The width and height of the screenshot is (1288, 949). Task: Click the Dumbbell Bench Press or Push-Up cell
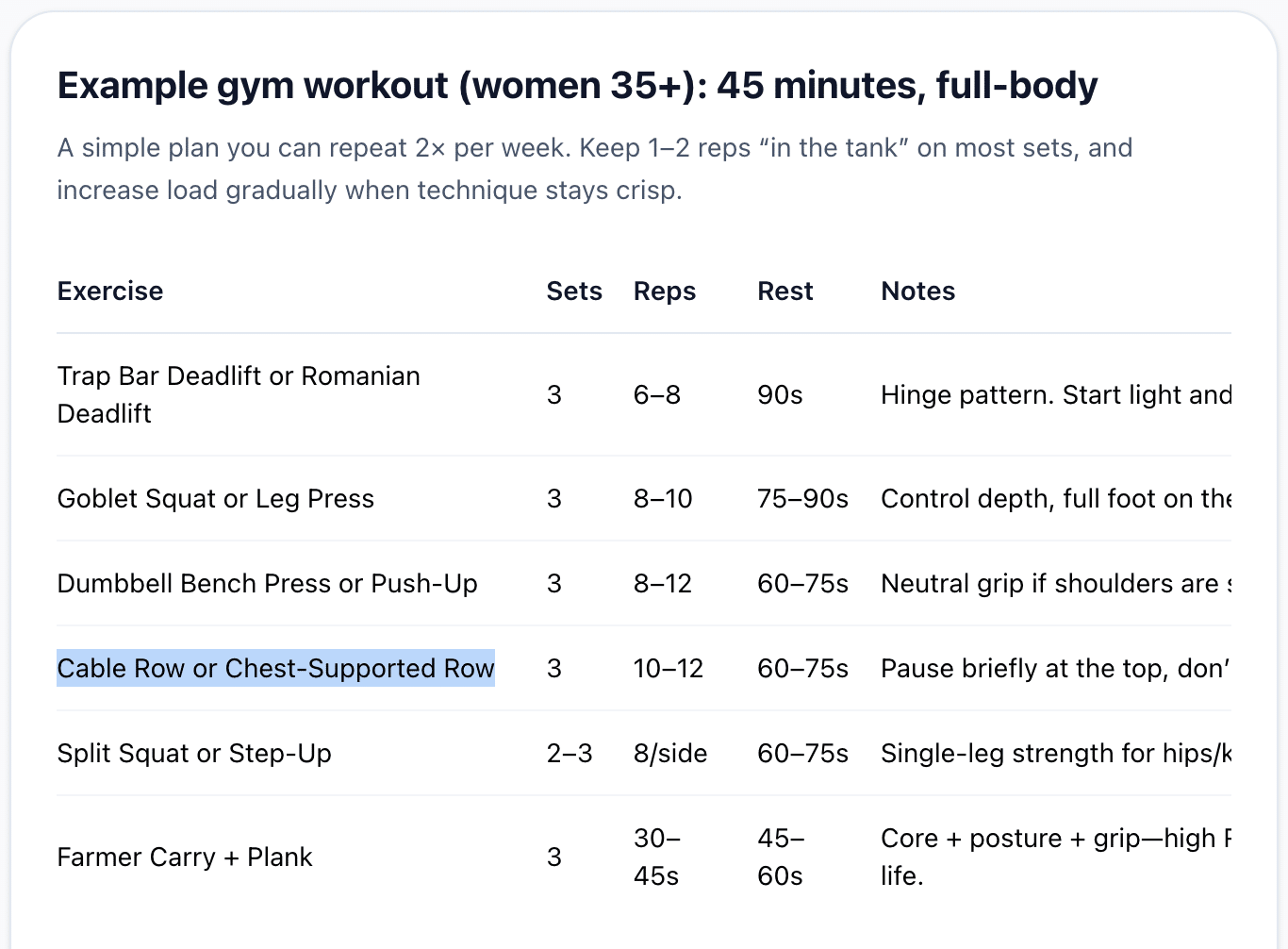(267, 583)
